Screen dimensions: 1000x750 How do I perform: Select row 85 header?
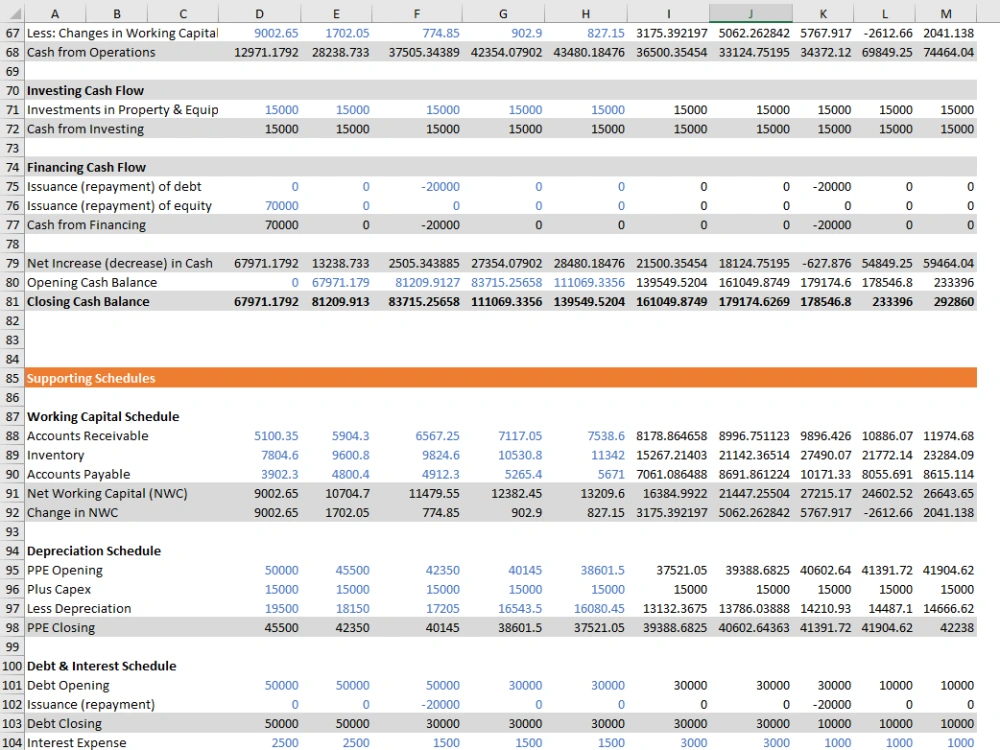[x=12, y=378]
